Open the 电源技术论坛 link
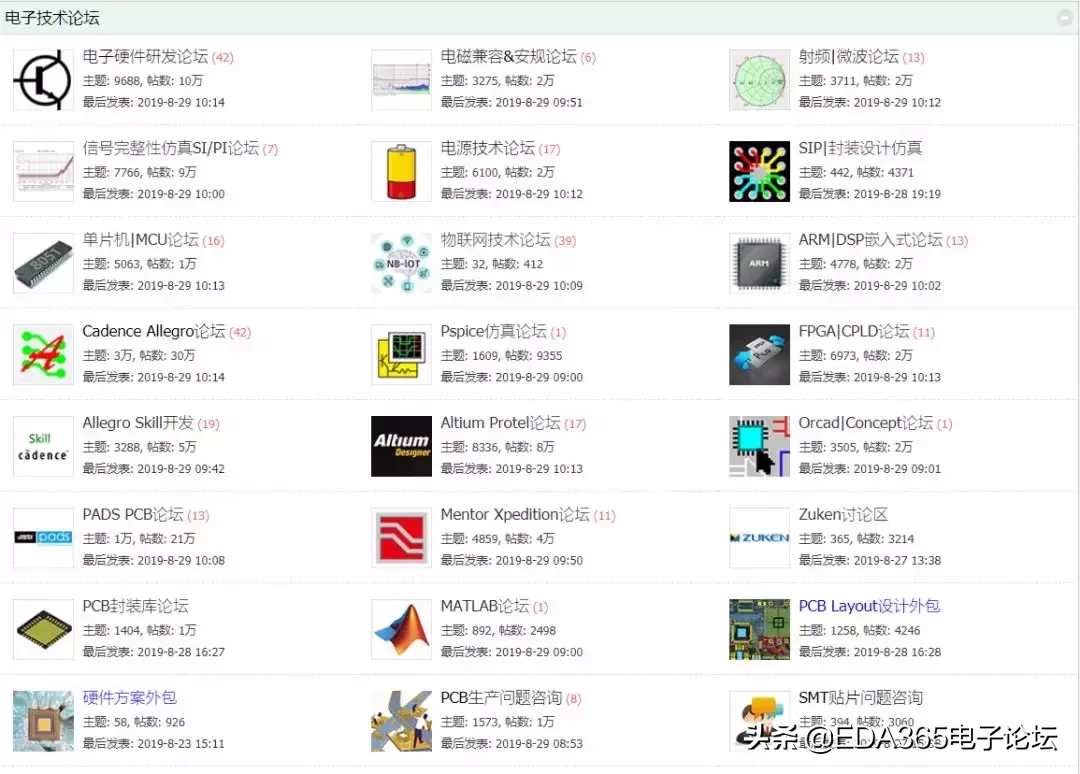 [488, 148]
